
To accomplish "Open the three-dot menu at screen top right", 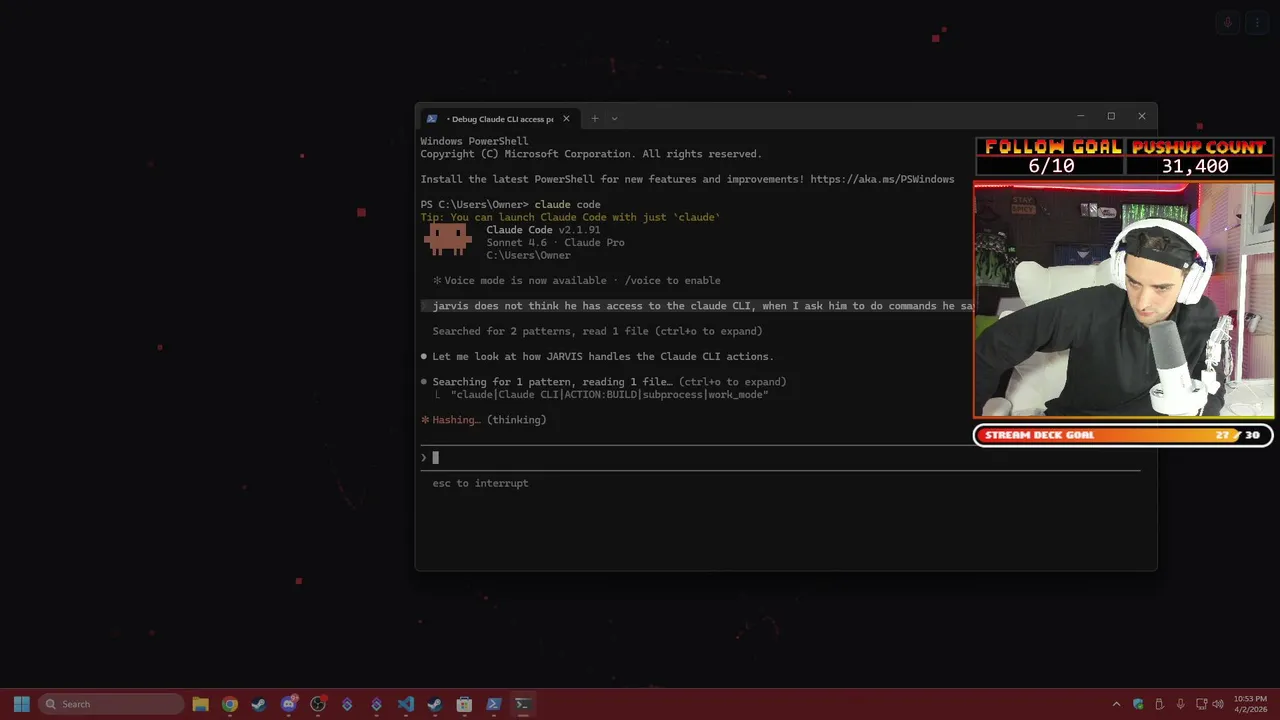I will click(x=1257, y=23).
